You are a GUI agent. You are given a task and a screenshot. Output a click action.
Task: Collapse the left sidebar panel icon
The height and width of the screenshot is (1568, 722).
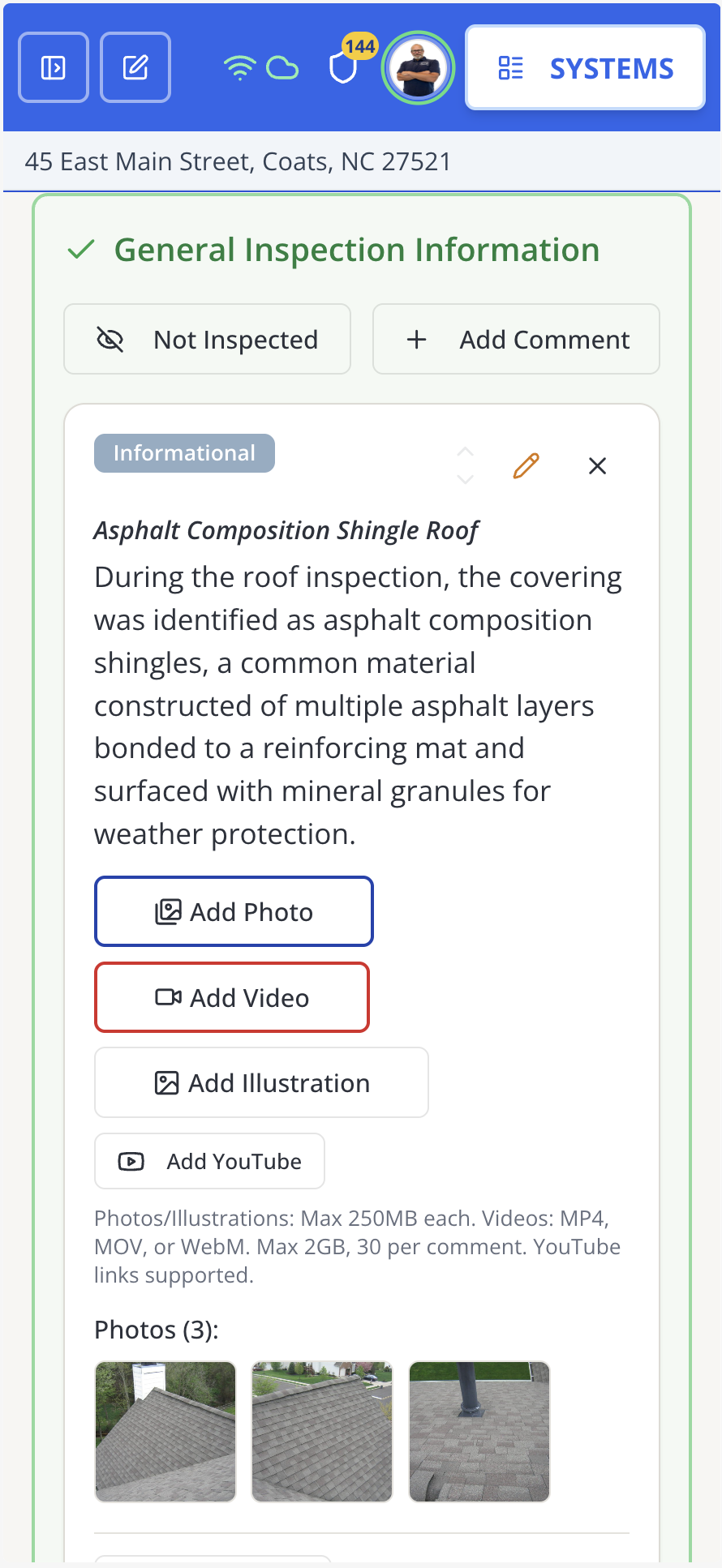[x=53, y=67]
